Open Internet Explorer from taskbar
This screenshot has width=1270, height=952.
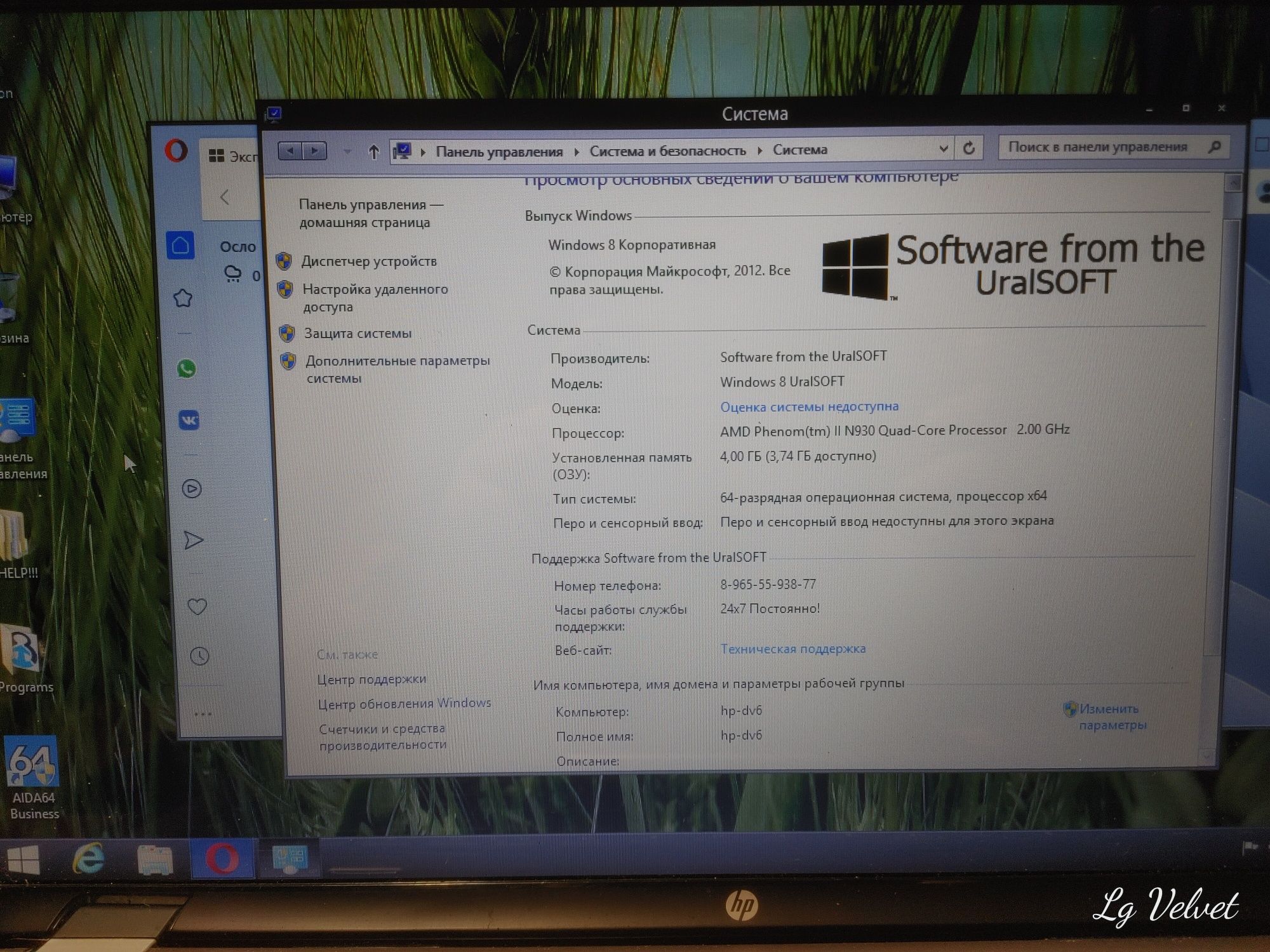[88, 860]
